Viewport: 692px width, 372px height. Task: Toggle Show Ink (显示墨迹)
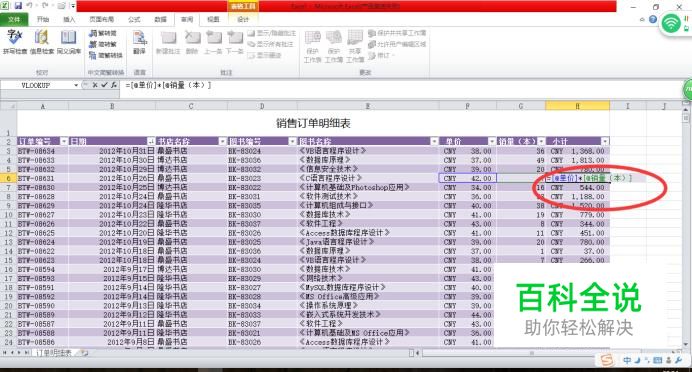click(x=264, y=55)
